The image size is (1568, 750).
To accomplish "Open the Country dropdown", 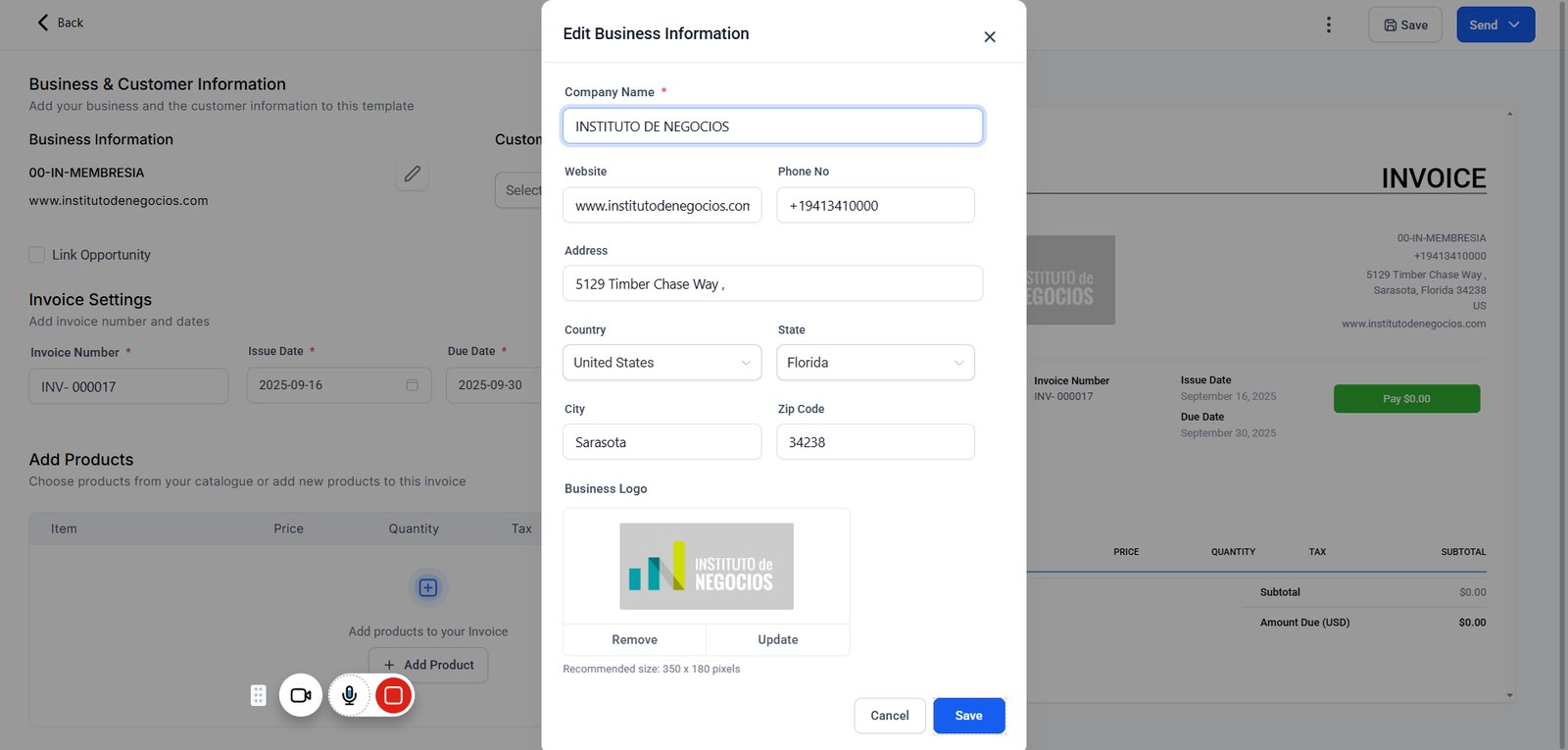I will [662, 363].
